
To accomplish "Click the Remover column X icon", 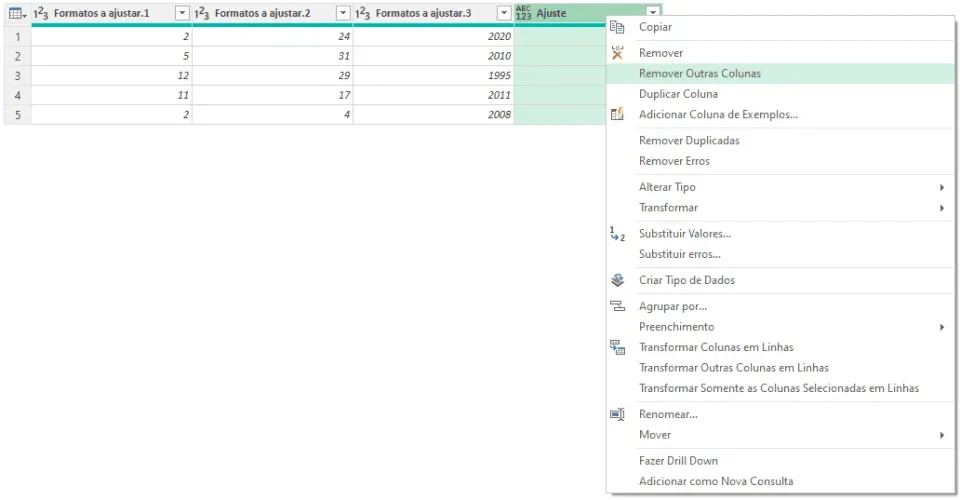I will 617,53.
